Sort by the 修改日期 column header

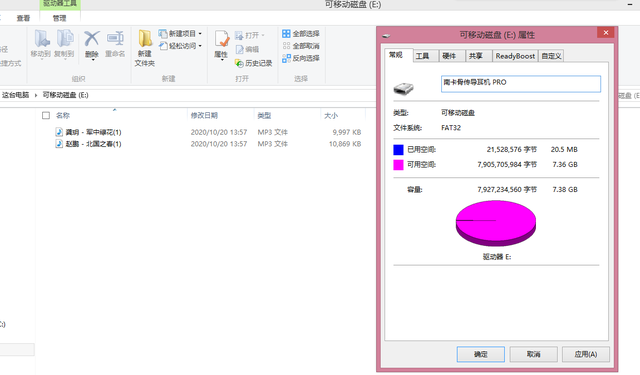(204, 115)
